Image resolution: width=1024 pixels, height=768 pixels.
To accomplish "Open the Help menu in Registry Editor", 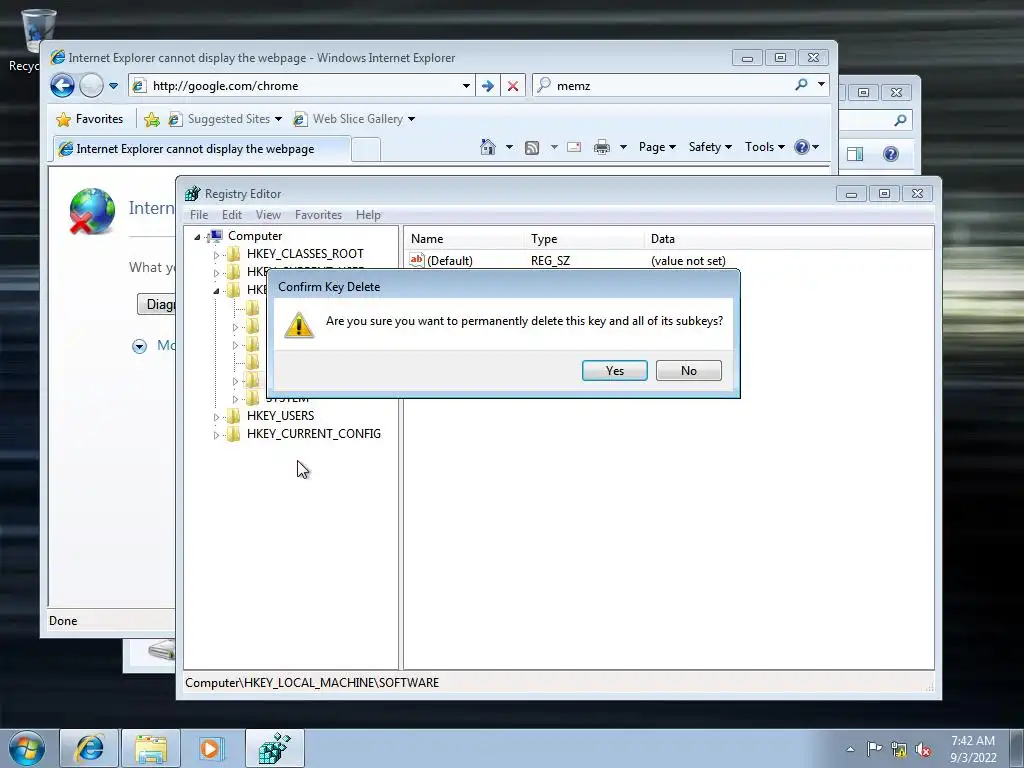I will tap(368, 215).
